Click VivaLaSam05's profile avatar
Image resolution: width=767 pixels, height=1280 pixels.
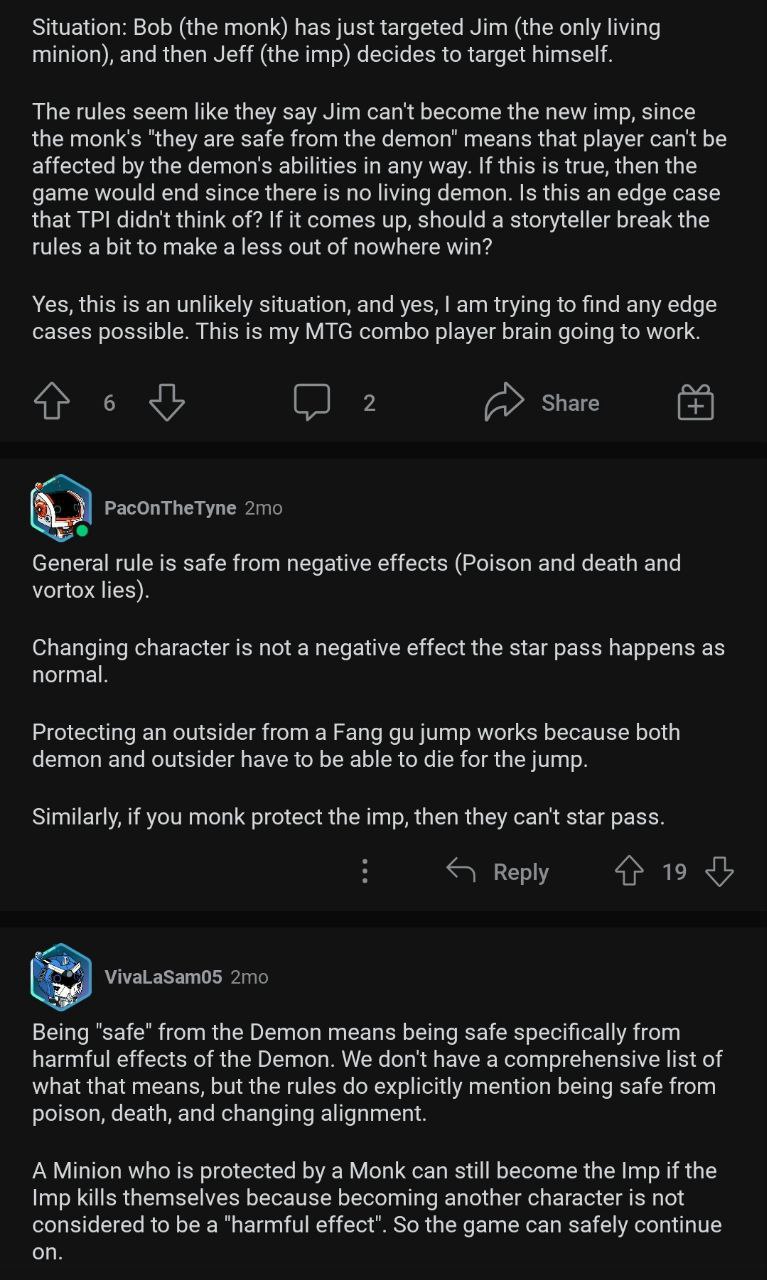[x=61, y=977]
